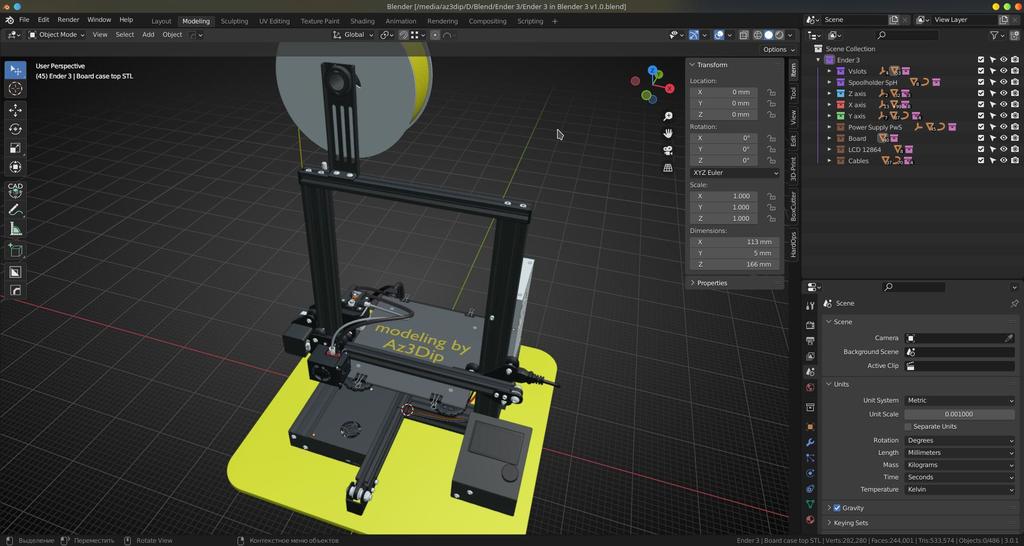Viewport: 1024px width, 546px height.
Task: Open the Modifiers wrench properties tab
Action: click(810, 442)
